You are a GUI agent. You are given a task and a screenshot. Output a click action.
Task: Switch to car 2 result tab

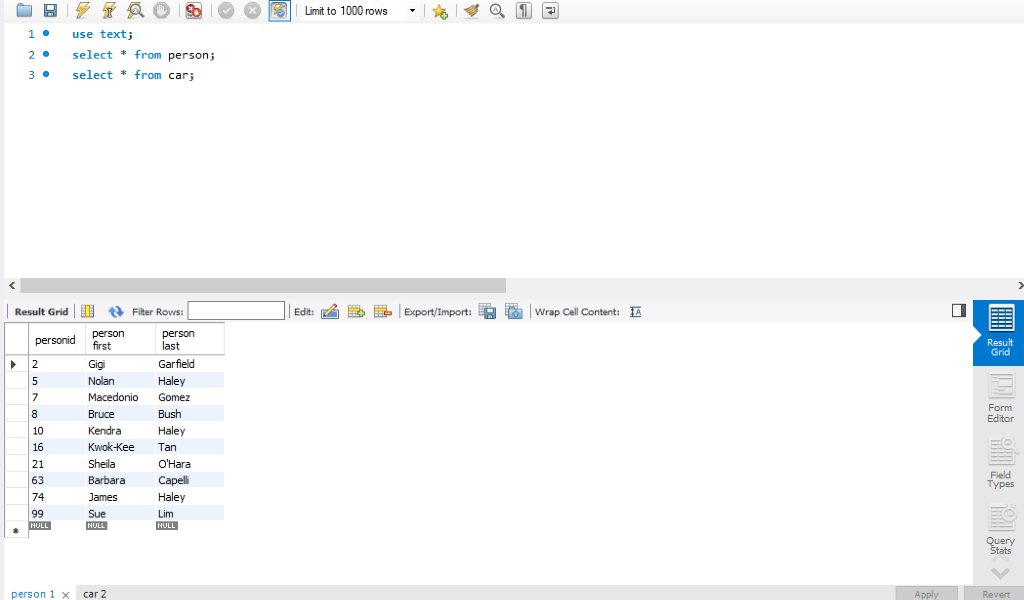tap(95, 593)
